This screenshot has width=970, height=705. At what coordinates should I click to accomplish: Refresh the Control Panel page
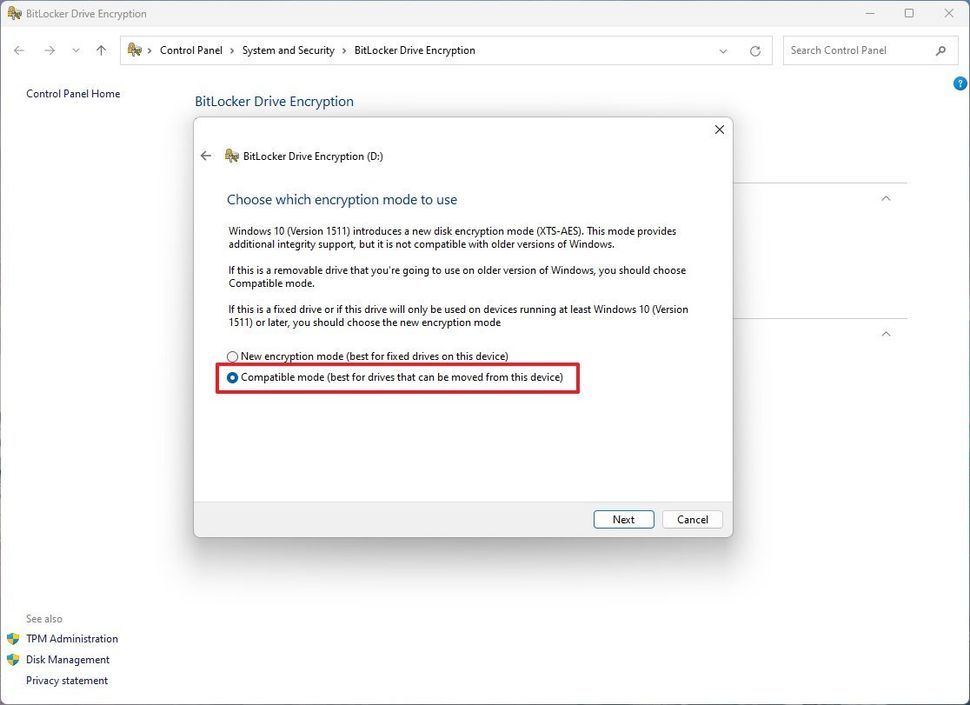click(x=755, y=51)
